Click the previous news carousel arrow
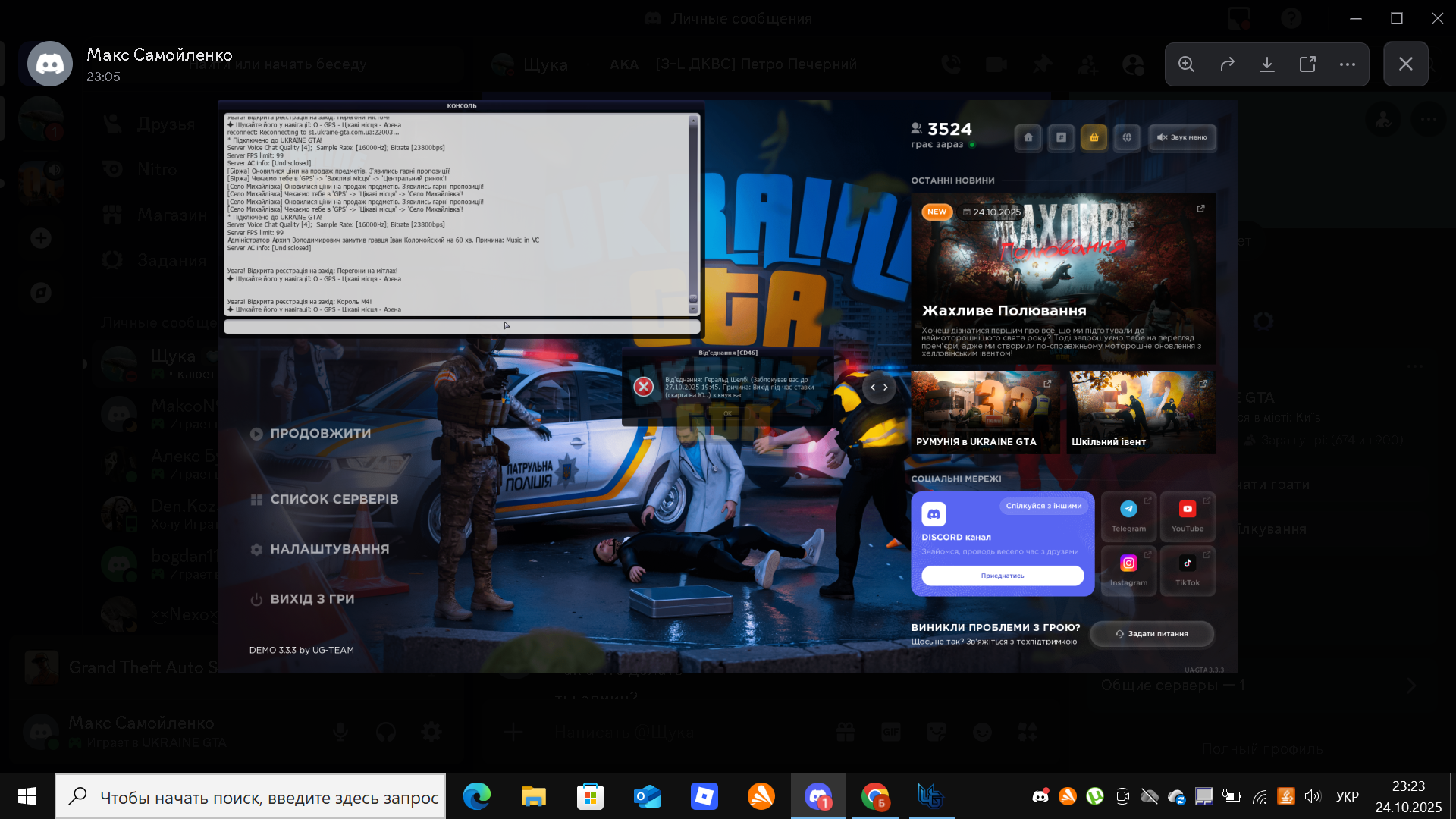Screen dimensions: 1456x819 click(873, 388)
